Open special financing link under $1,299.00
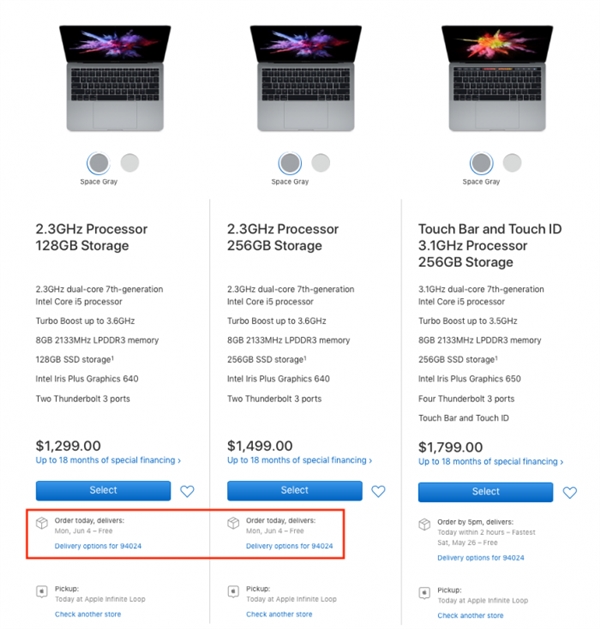600x629 pixels. point(108,461)
